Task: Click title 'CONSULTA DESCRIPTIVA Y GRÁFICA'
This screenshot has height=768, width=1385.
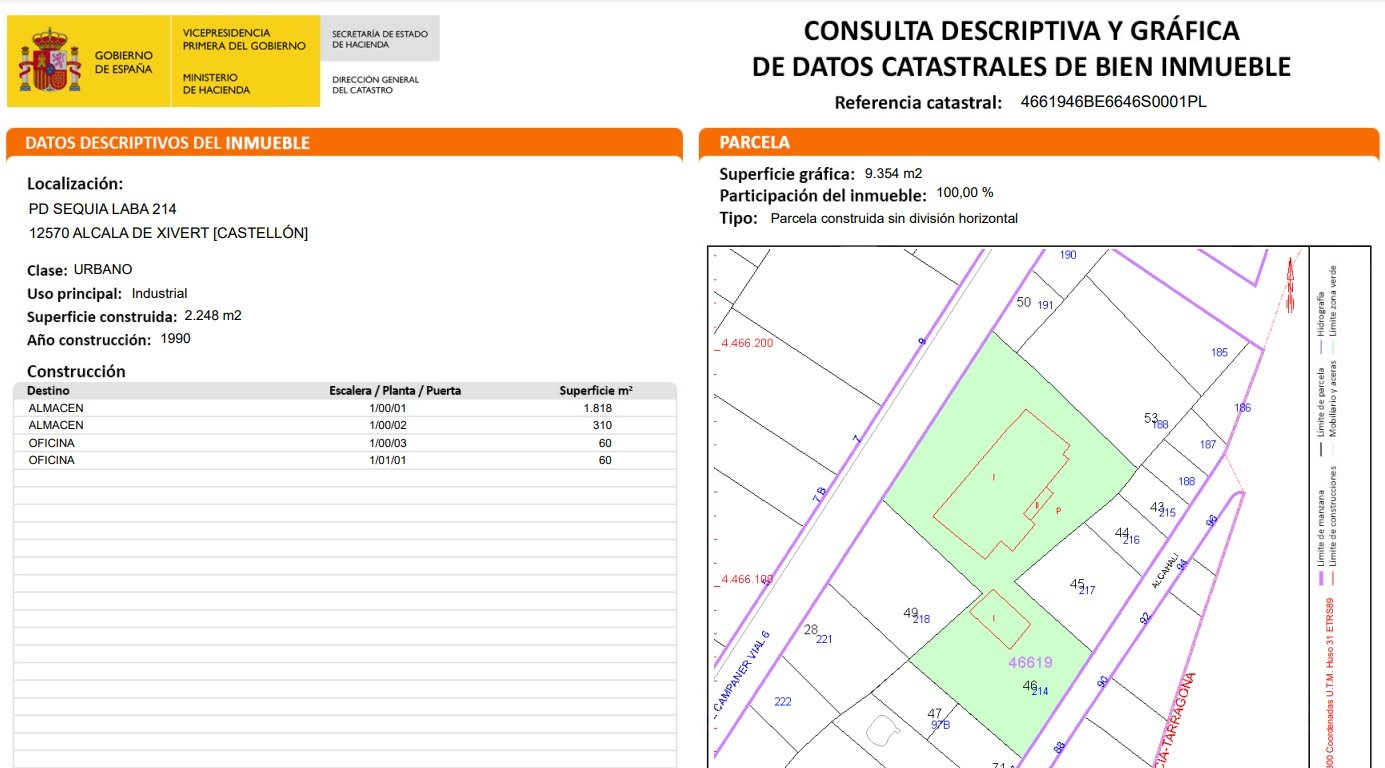Action: (1021, 30)
